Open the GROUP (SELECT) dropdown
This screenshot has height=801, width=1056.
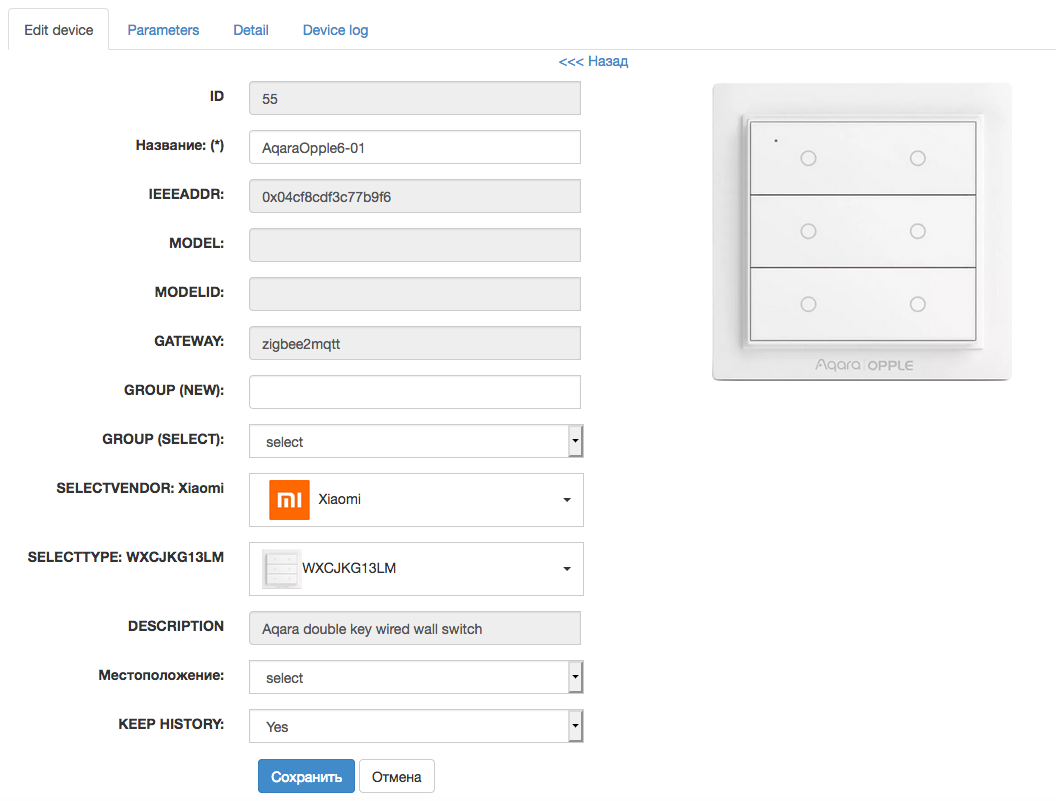(x=415, y=441)
